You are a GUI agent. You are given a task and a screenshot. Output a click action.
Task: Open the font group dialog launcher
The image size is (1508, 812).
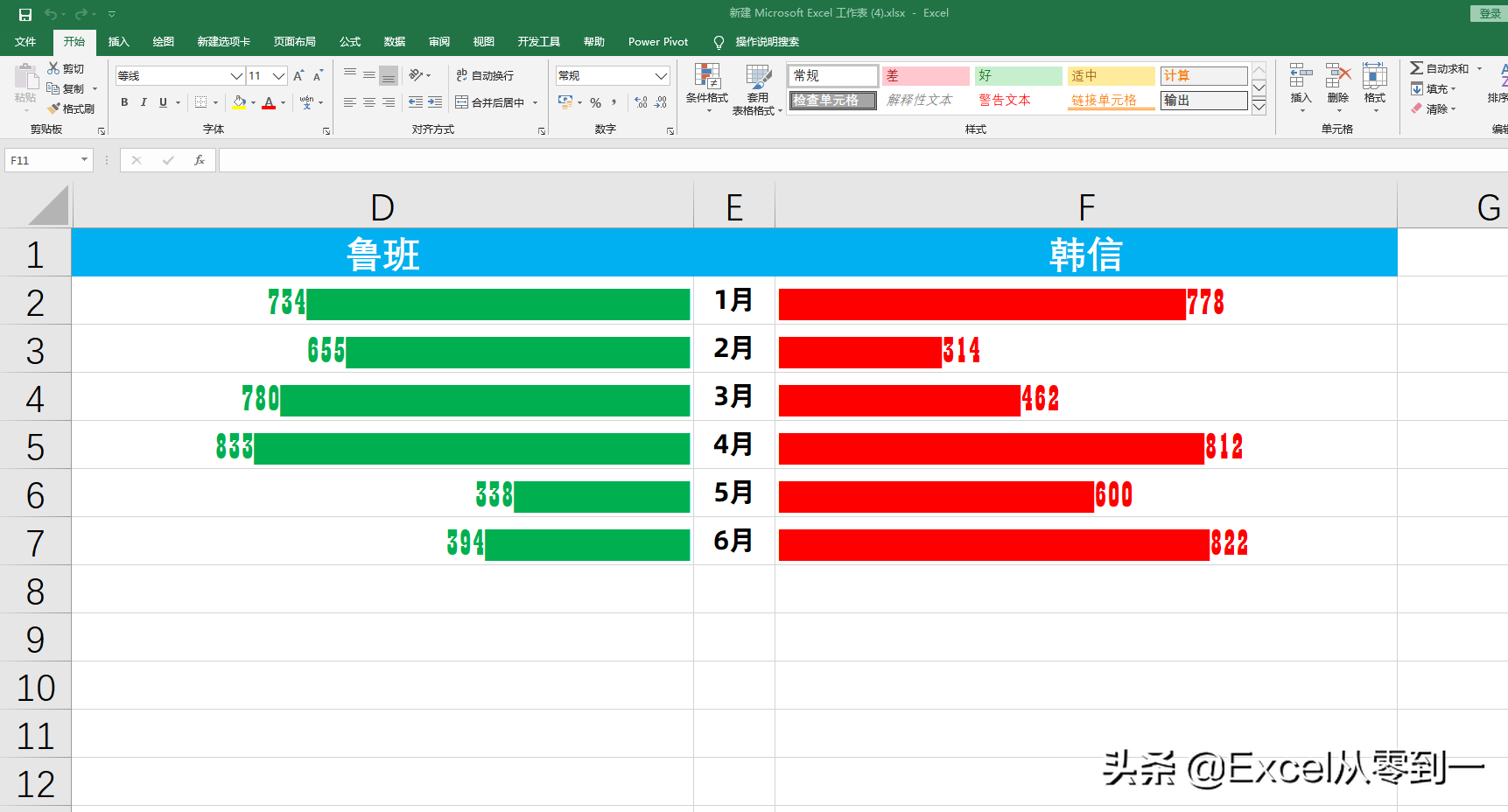[x=326, y=131]
